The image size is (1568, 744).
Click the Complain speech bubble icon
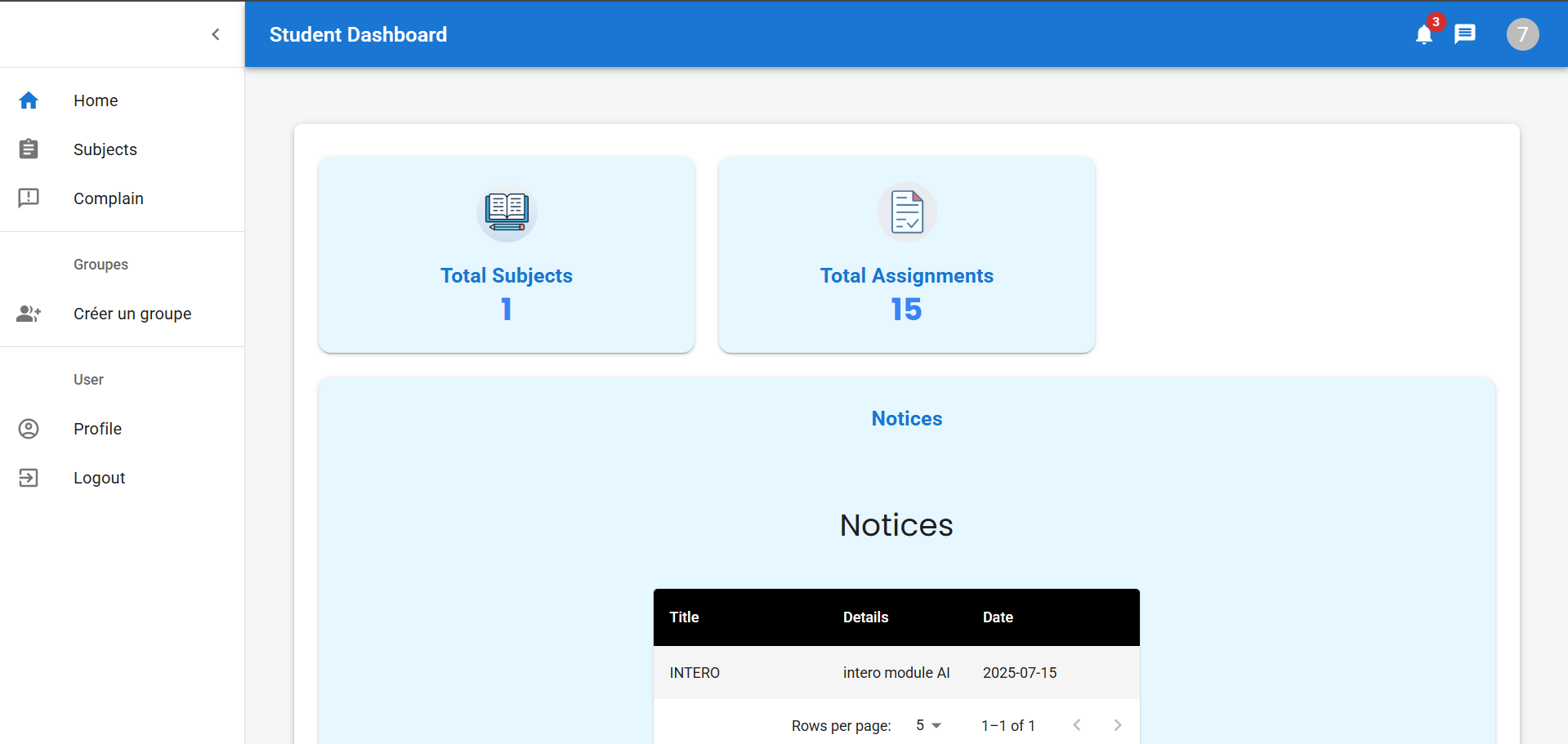pyautogui.click(x=29, y=198)
